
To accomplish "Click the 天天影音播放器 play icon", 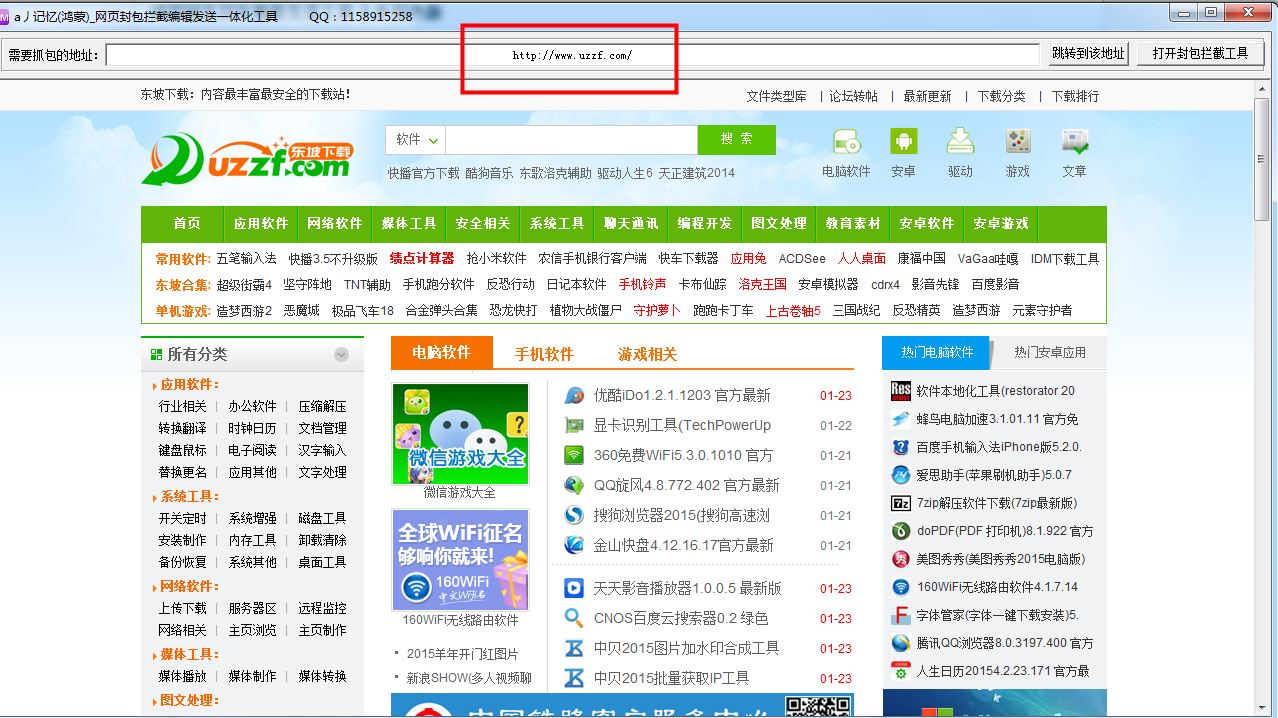I will (574, 588).
